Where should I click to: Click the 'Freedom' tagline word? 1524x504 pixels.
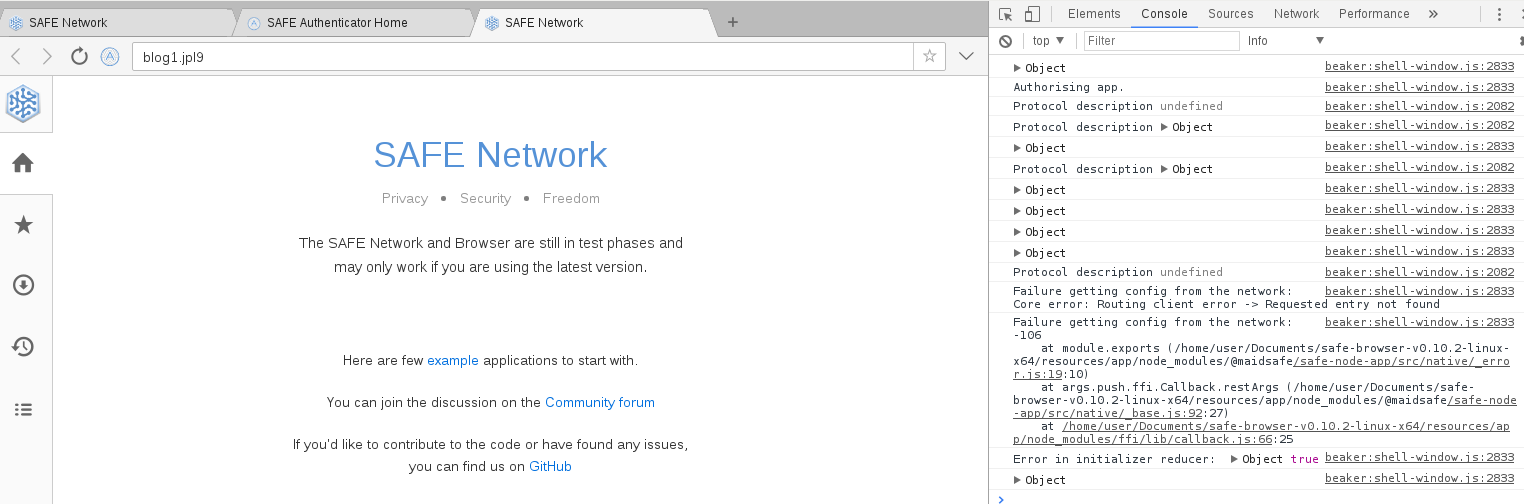(x=571, y=198)
